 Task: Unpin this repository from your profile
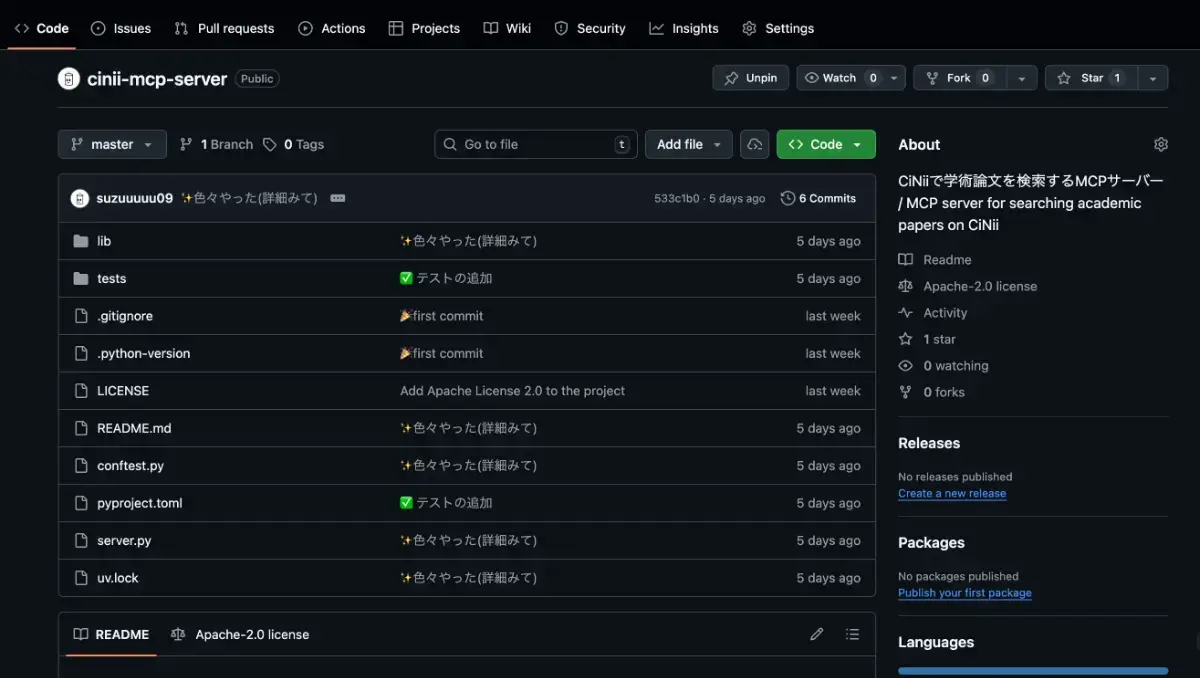click(x=750, y=77)
